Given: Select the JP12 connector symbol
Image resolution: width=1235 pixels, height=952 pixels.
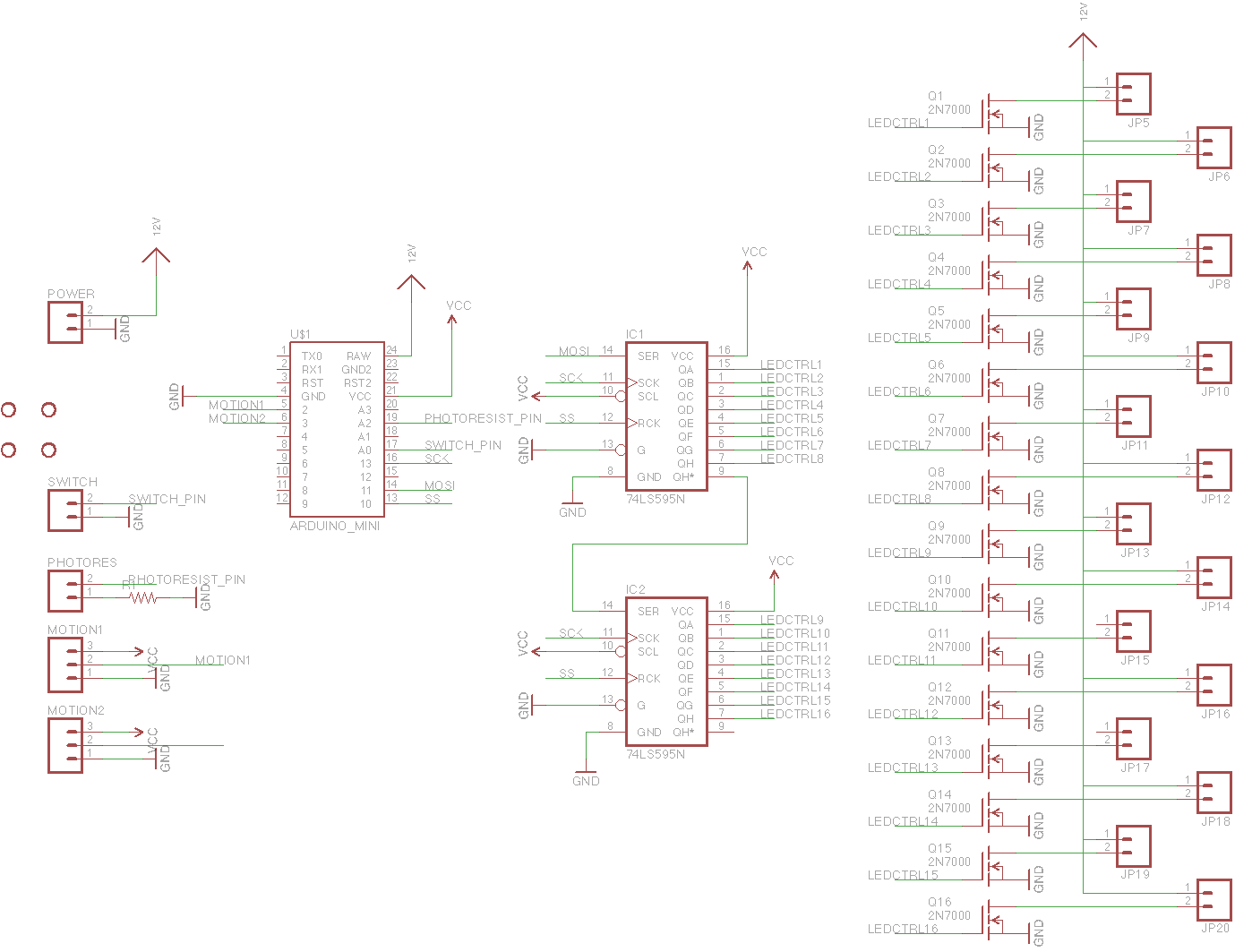Looking at the screenshot, I should 1214,470.
